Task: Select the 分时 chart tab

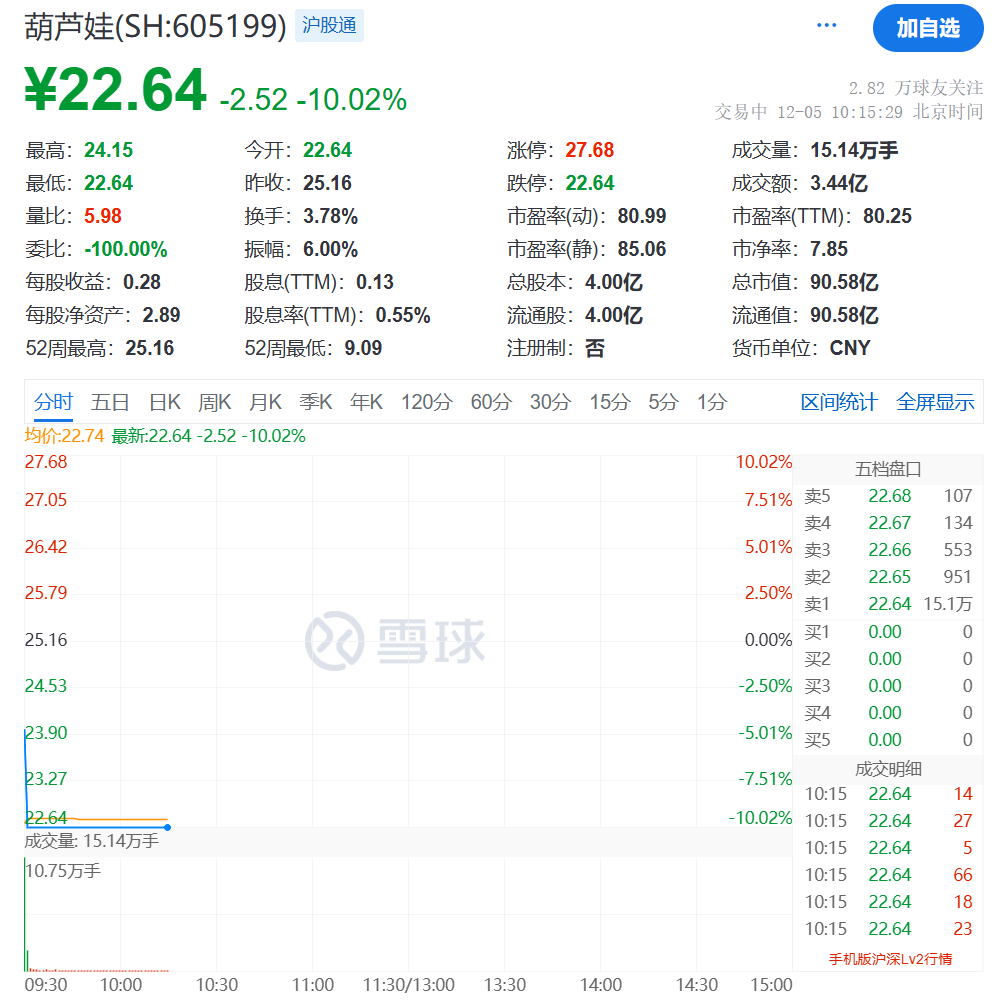Action: tap(53, 402)
